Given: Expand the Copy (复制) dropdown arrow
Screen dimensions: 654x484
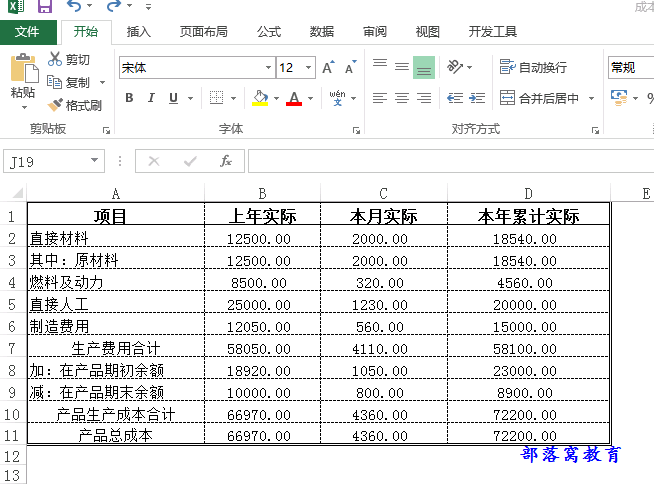Looking at the screenshot, I should 102,82.
